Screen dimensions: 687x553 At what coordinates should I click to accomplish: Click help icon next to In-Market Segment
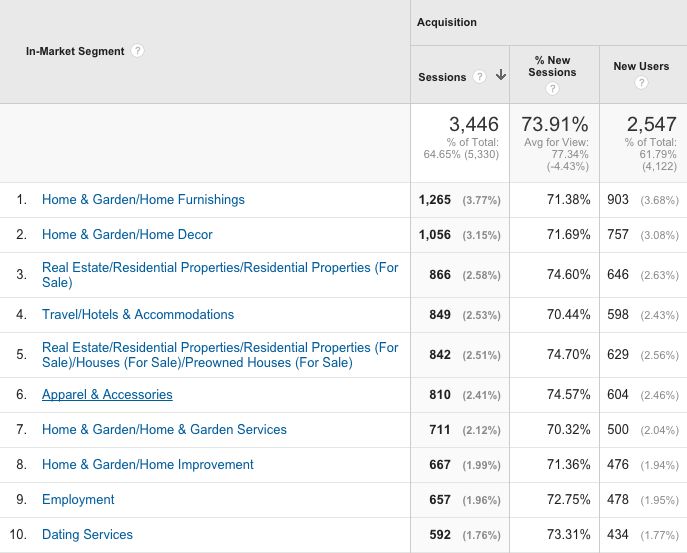(138, 51)
